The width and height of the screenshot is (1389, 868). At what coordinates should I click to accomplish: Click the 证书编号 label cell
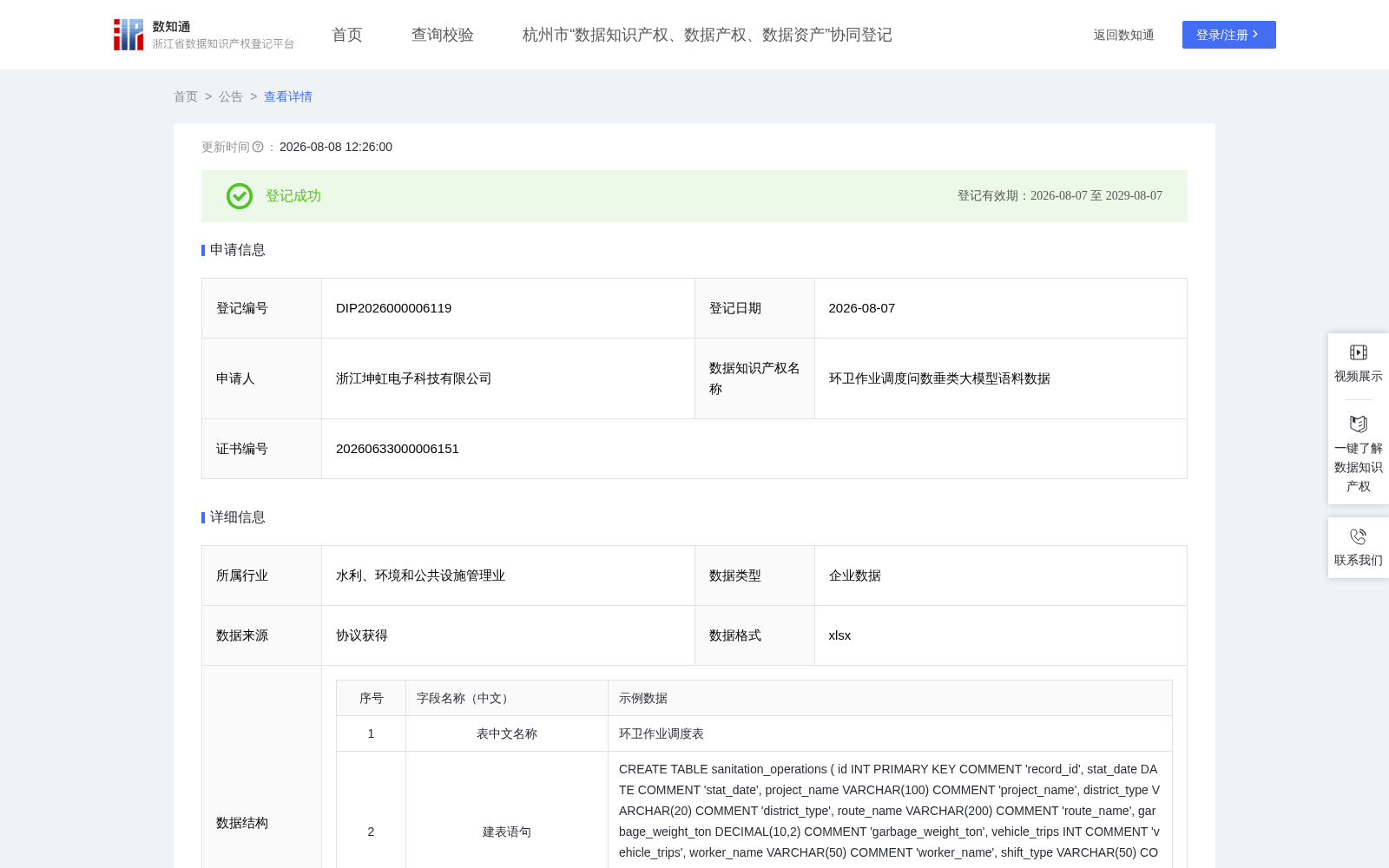(x=262, y=449)
